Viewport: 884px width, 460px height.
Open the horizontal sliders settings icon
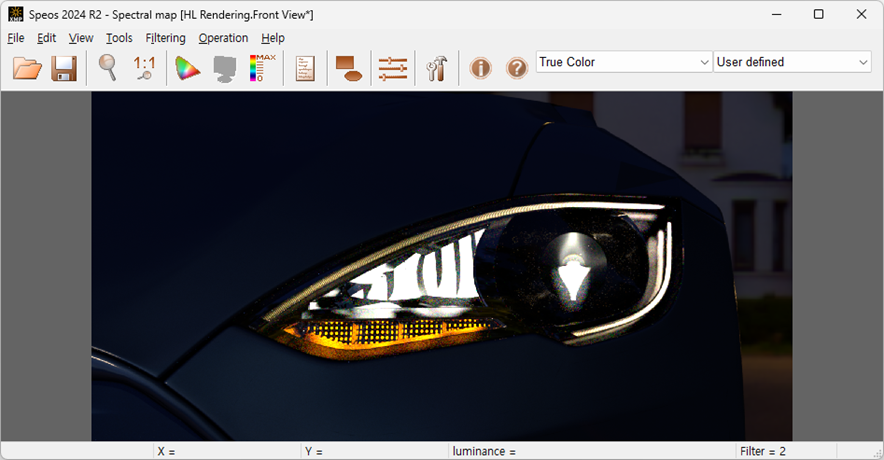click(392, 68)
